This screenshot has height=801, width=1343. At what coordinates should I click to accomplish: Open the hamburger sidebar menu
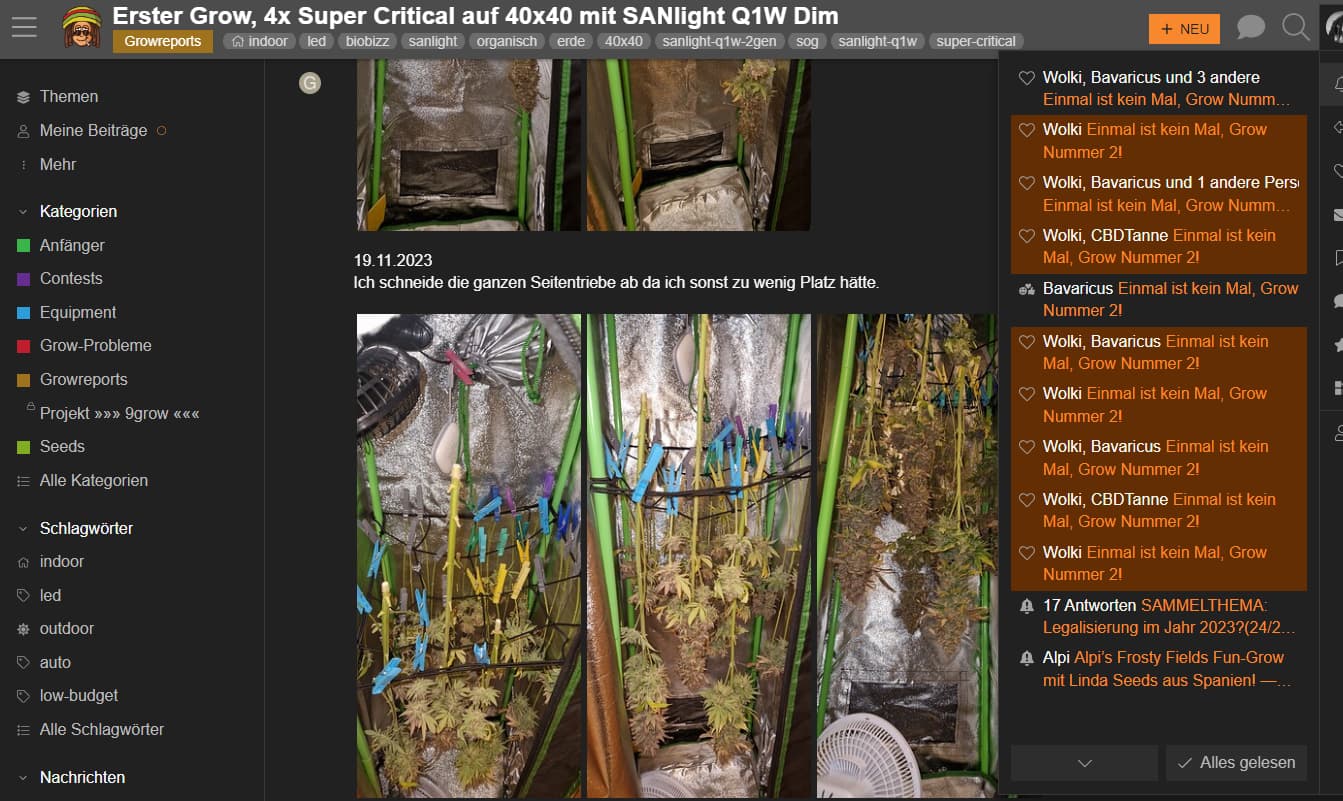pos(24,27)
